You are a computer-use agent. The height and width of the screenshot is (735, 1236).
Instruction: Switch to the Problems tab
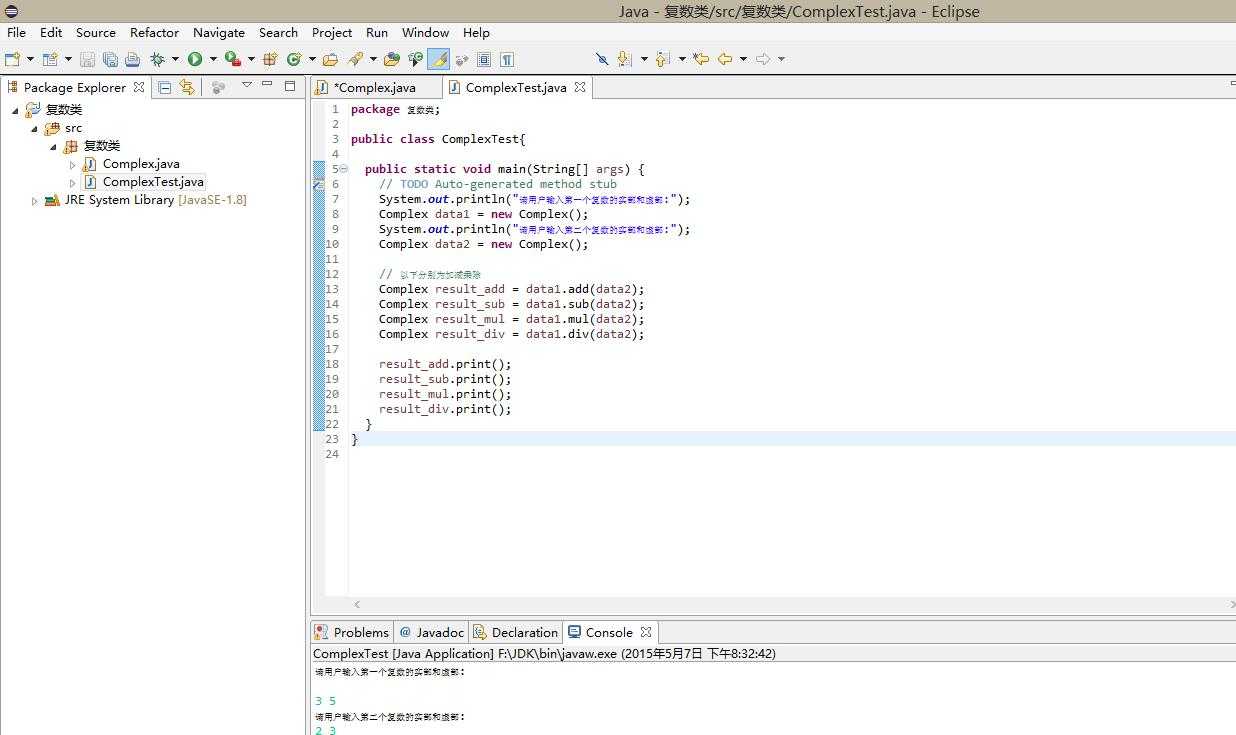pyautogui.click(x=351, y=632)
